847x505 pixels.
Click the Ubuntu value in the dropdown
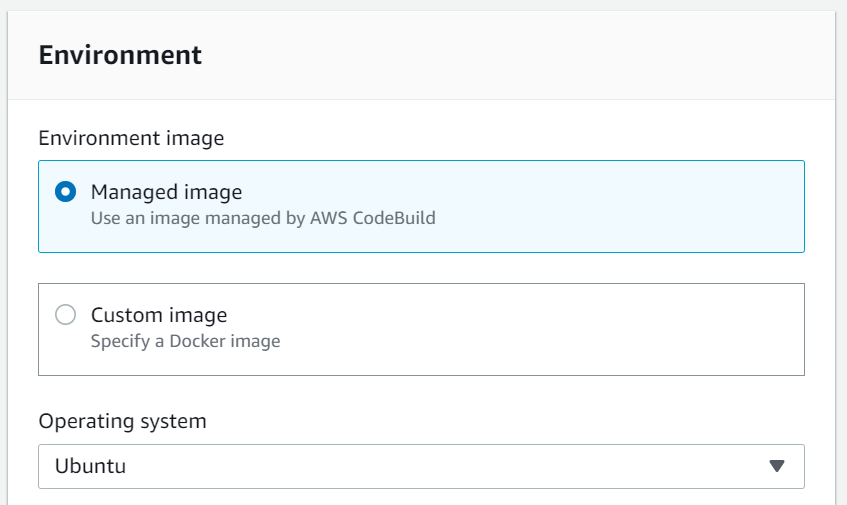(x=91, y=466)
